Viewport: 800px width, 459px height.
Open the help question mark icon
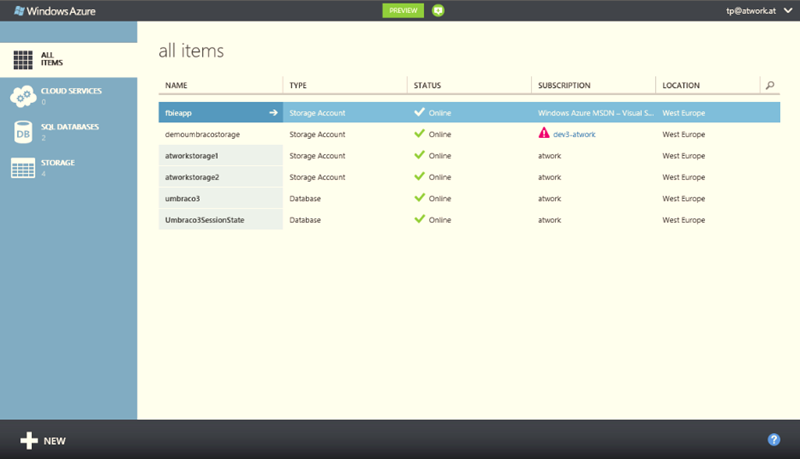pos(773,440)
